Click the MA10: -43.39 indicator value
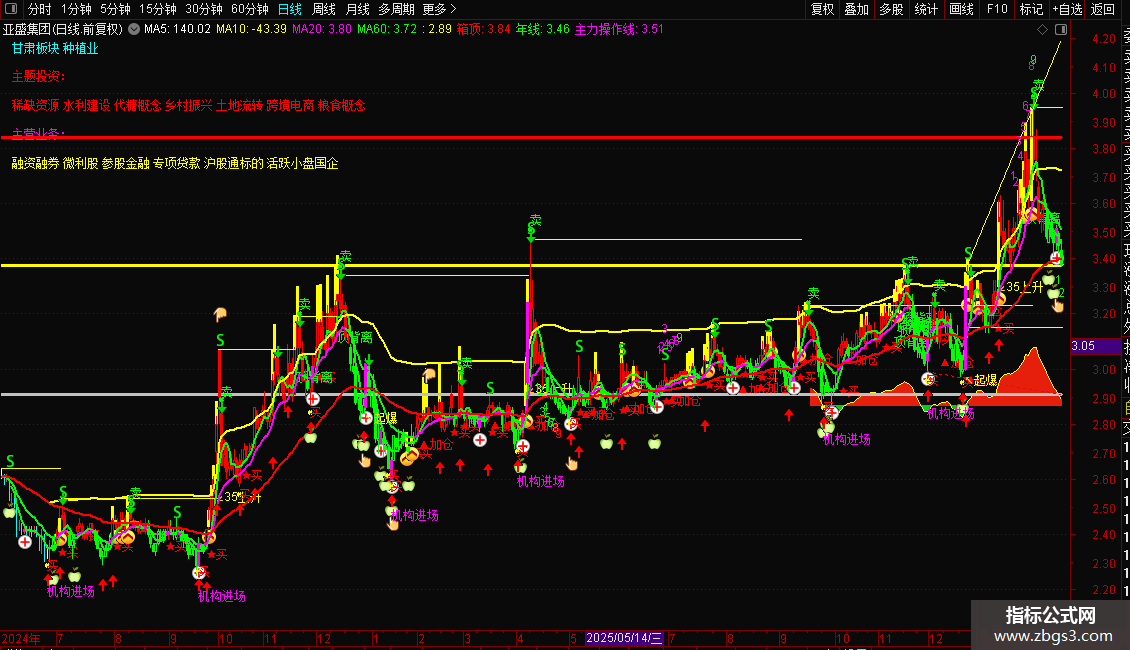 pos(252,30)
